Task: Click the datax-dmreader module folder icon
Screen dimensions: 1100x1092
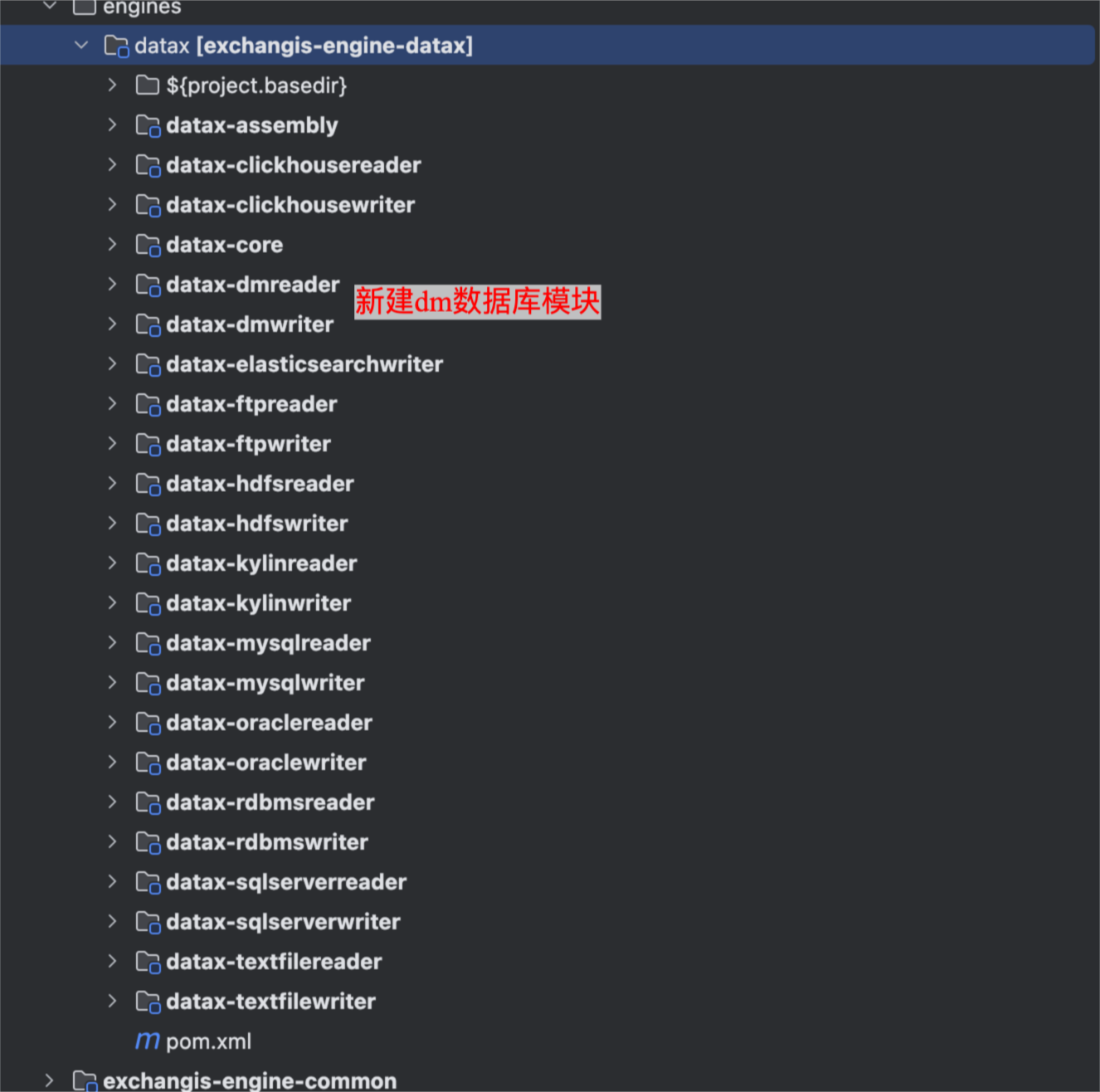Action: click(148, 285)
